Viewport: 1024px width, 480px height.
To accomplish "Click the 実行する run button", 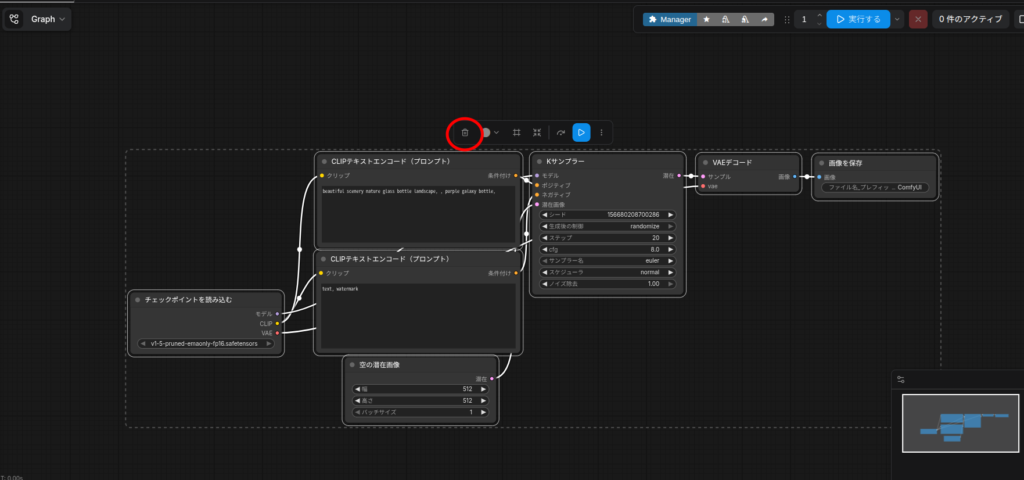I will coord(858,19).
